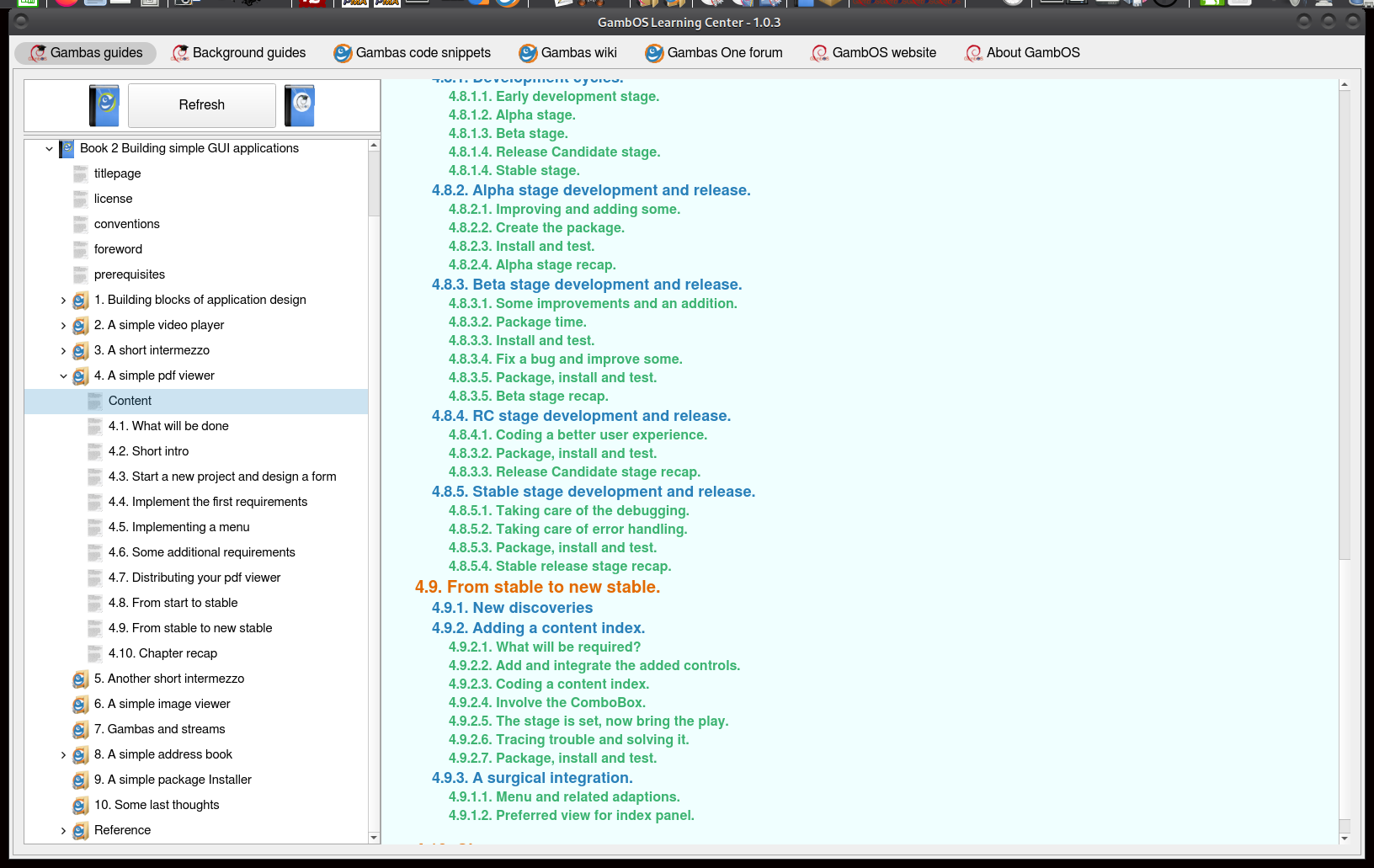Collapse 'Book 2 Building simple GUI applications'

49,148
